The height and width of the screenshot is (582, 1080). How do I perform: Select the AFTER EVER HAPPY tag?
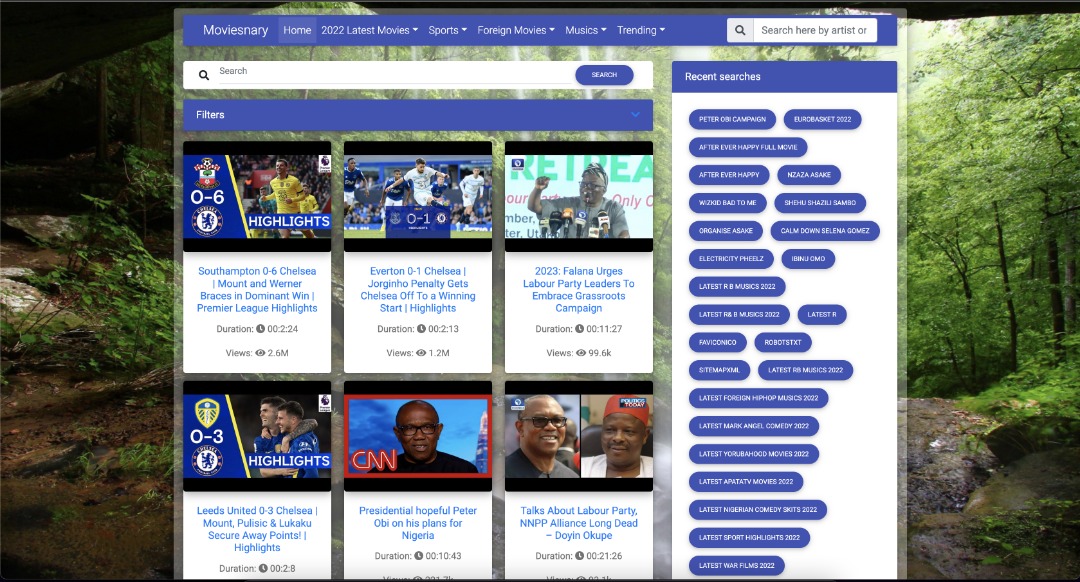729,175
